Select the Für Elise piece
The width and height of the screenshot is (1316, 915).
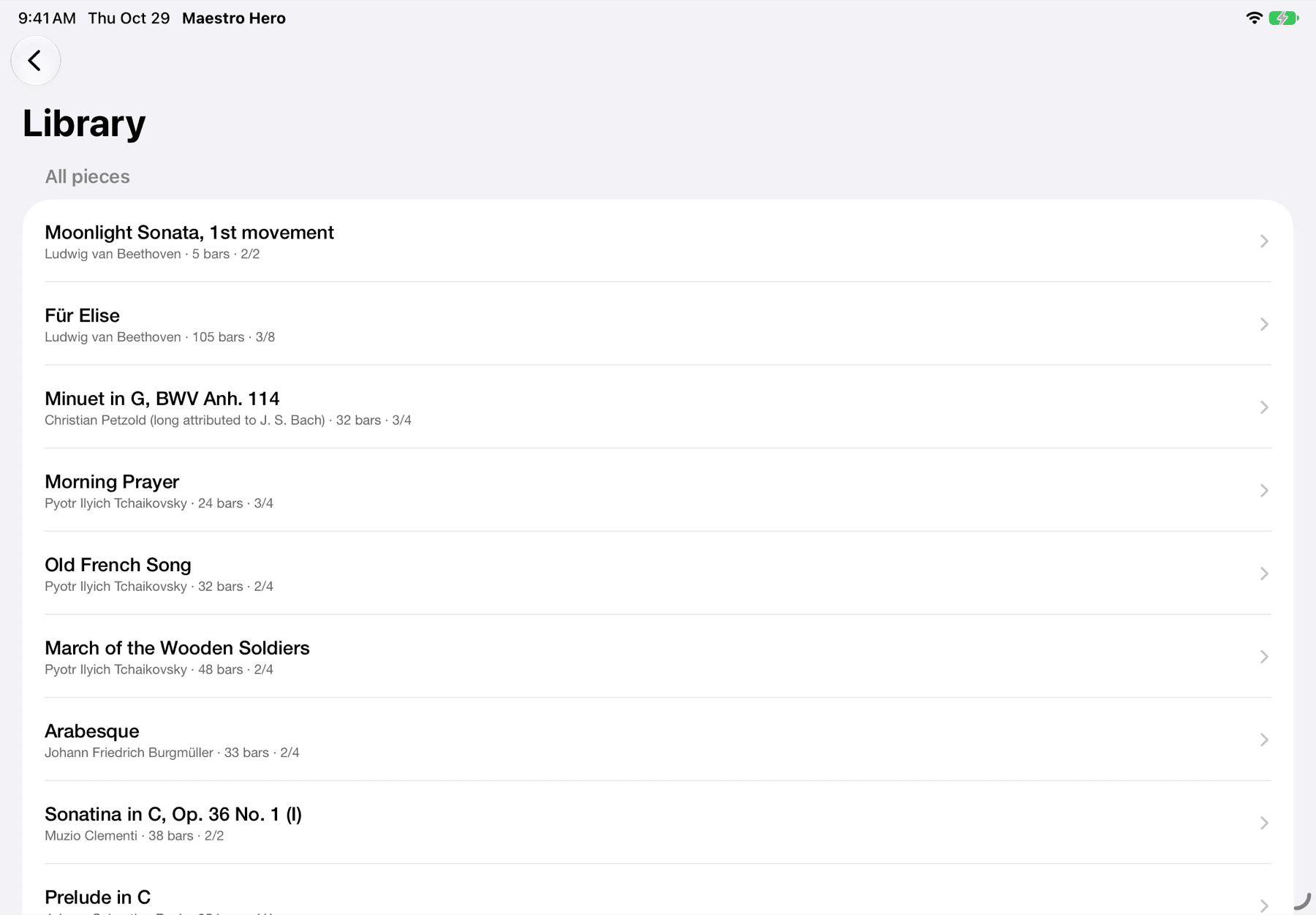(x=657, y=324)
